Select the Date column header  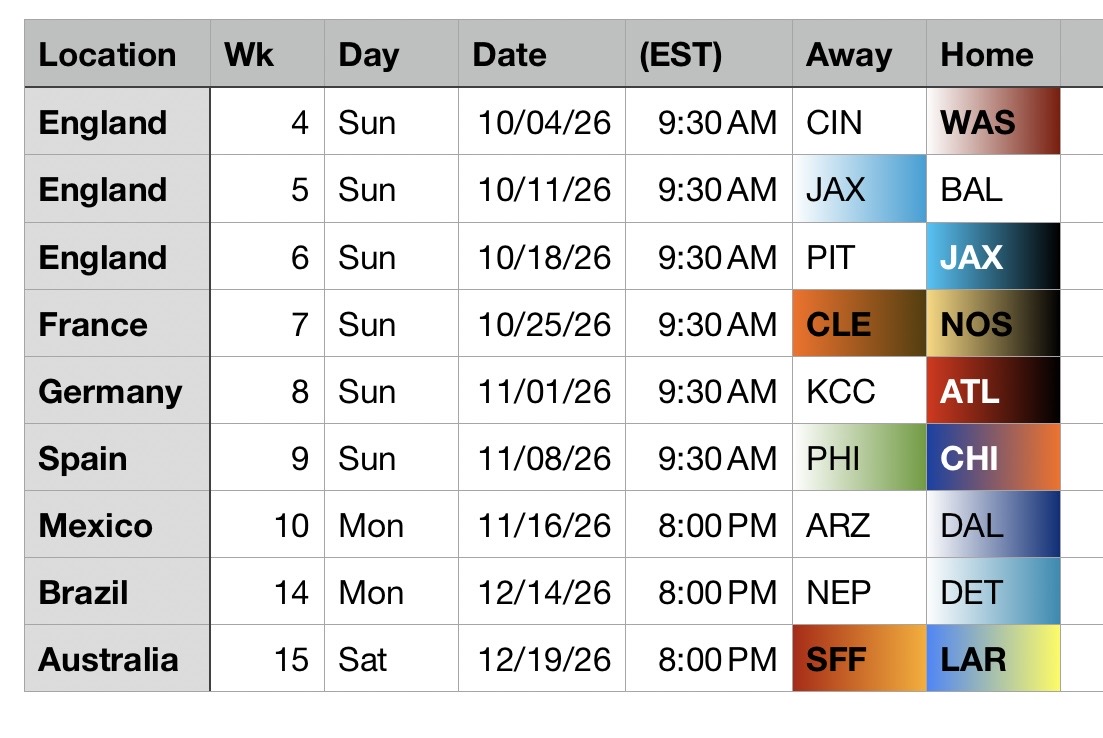click(x=542, y=54)
